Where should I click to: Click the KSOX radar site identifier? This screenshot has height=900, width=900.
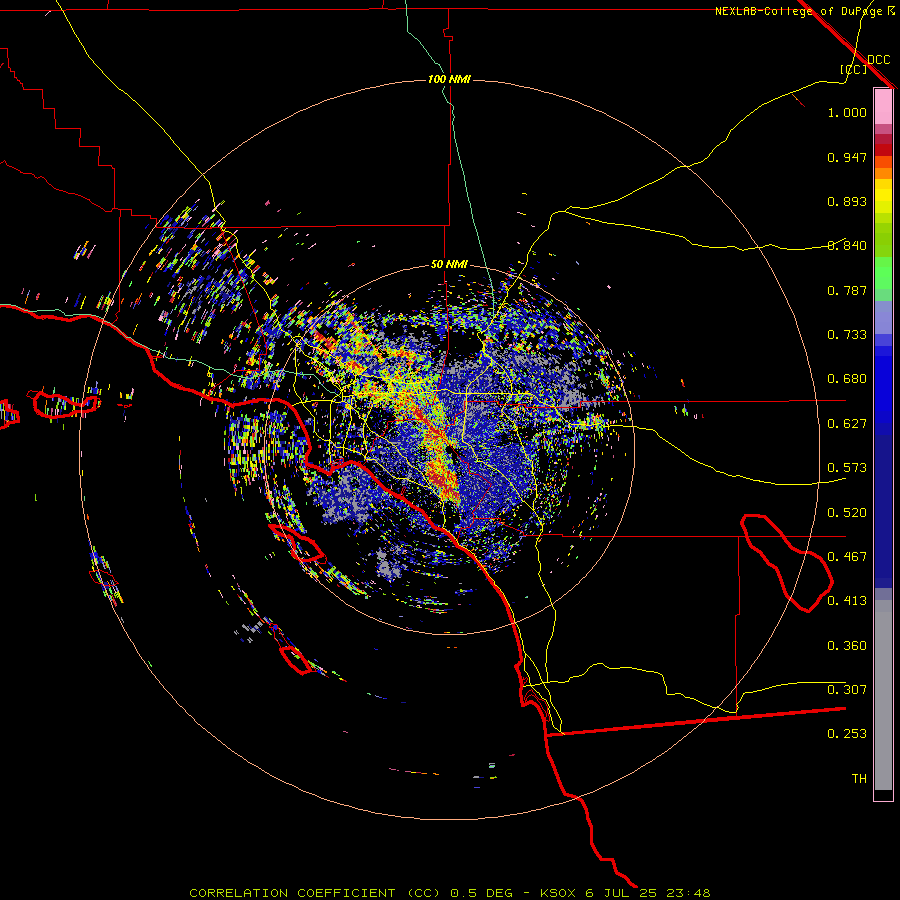click(559, 893)
